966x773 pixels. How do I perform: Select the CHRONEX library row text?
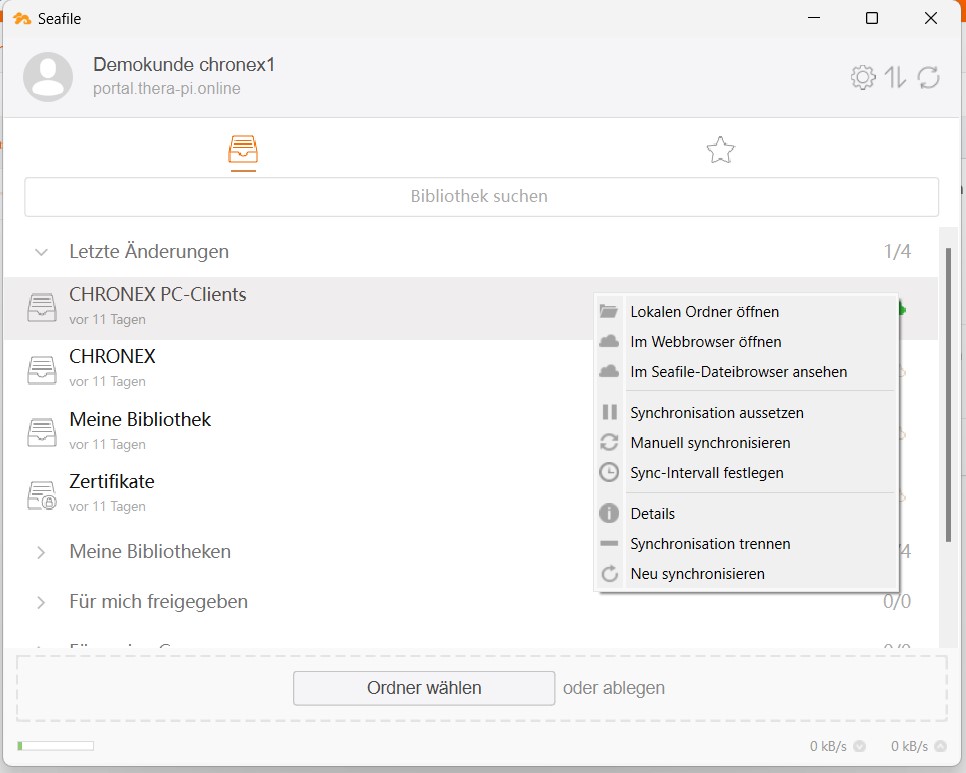pyautogui.click(x=112, y=357)
